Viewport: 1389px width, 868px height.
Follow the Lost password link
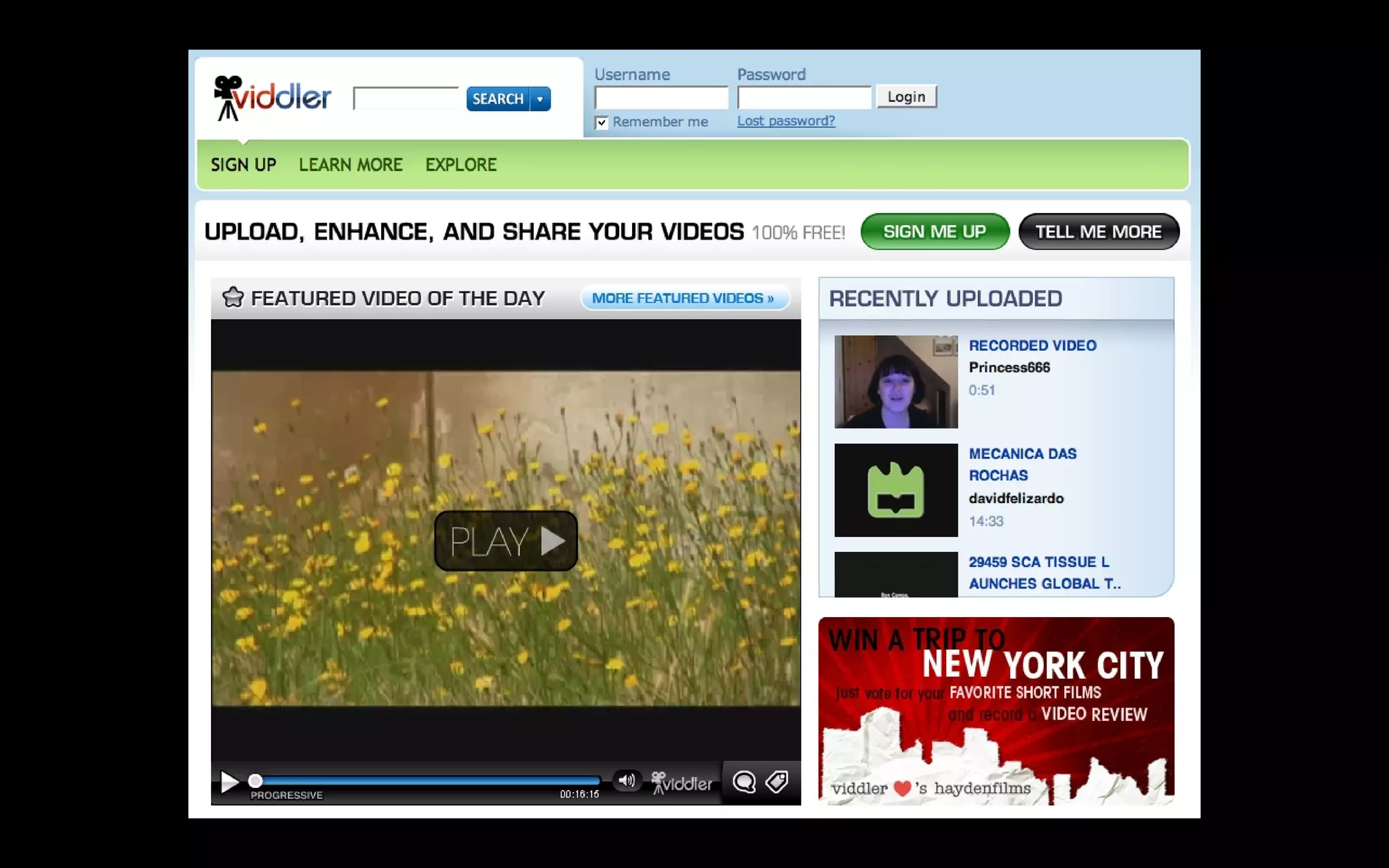786,121
